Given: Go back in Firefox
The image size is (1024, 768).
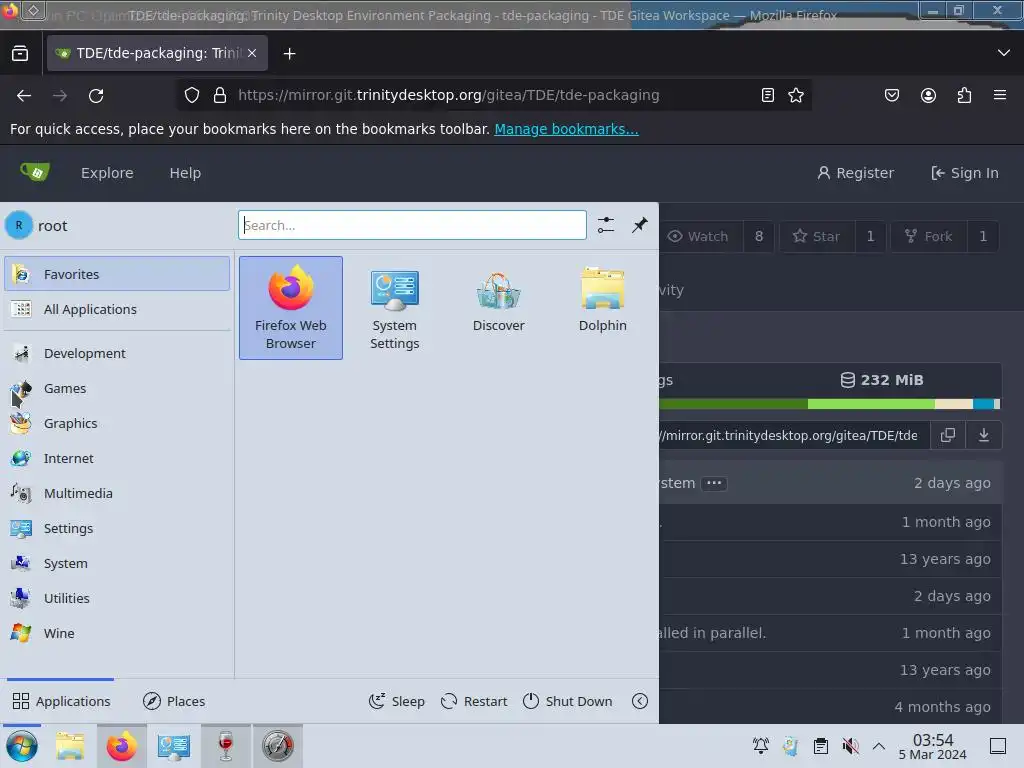Looking at the screenshot, I should [24, 95].
